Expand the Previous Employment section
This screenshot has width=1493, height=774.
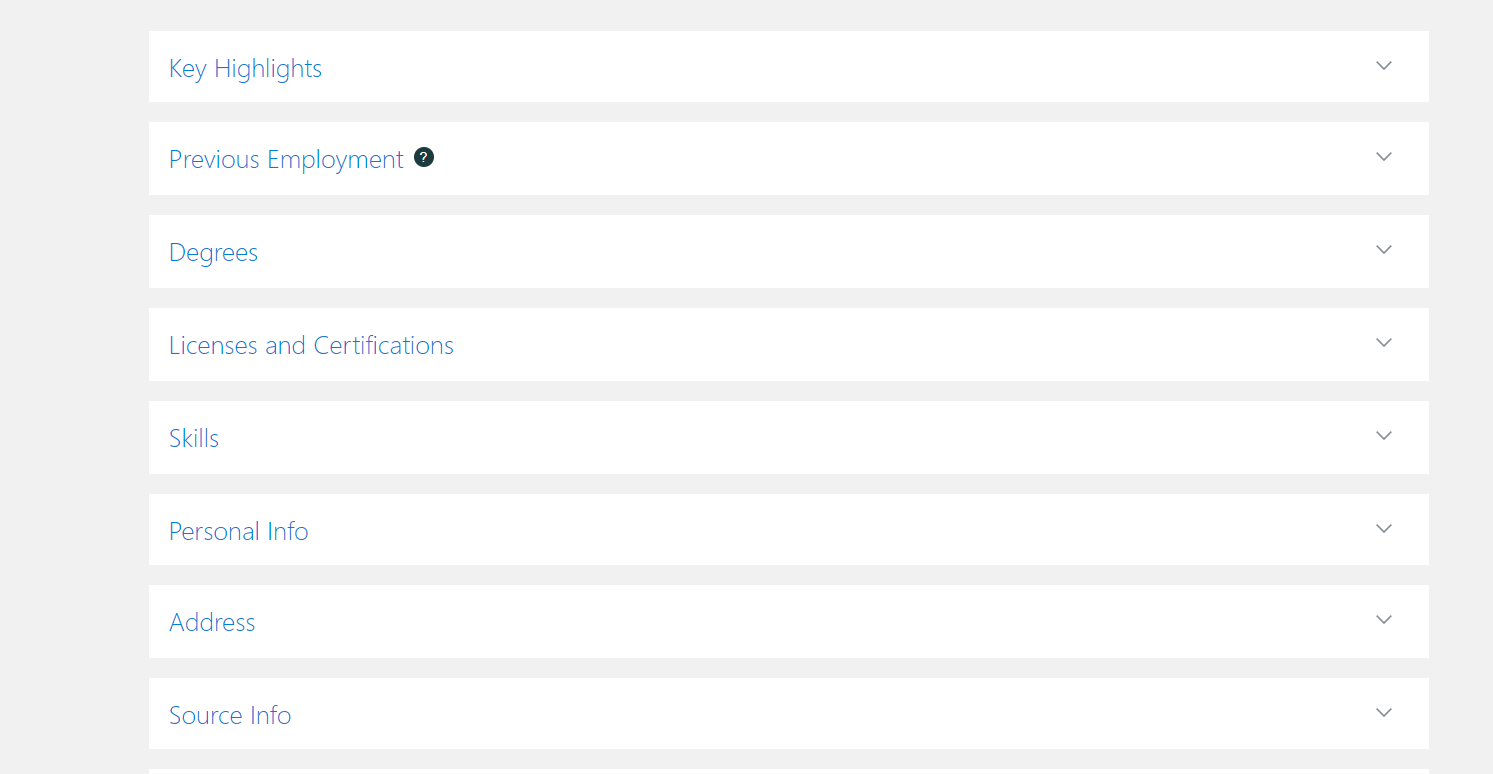coord(1383,158)
